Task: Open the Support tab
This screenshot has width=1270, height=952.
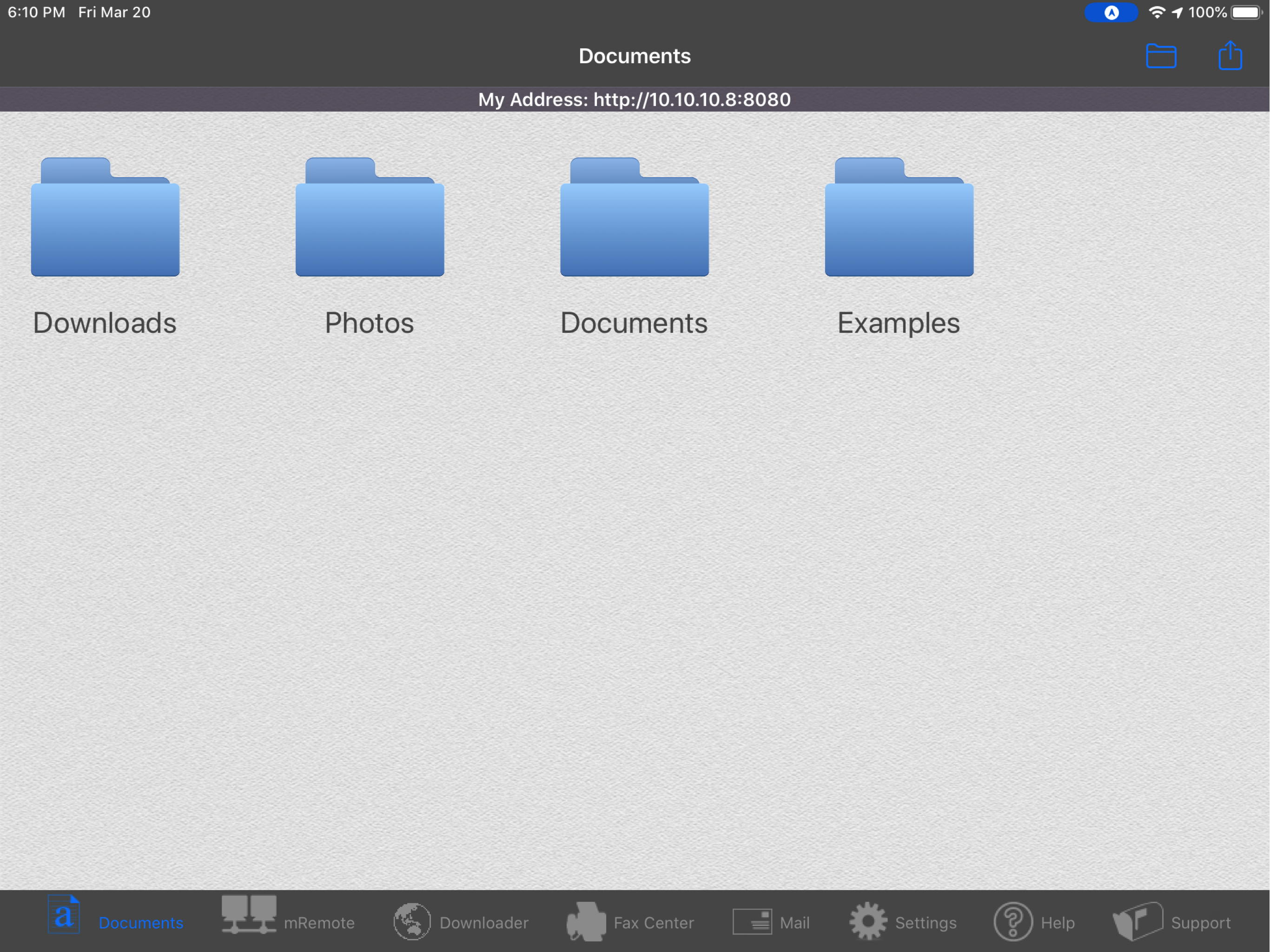Action: point(1171,922)
